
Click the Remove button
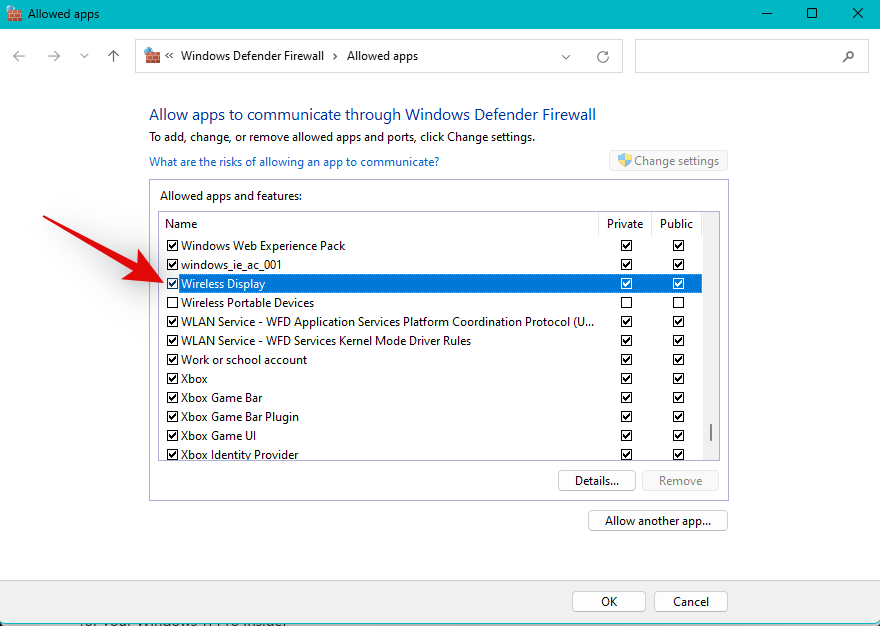(680, 481)
